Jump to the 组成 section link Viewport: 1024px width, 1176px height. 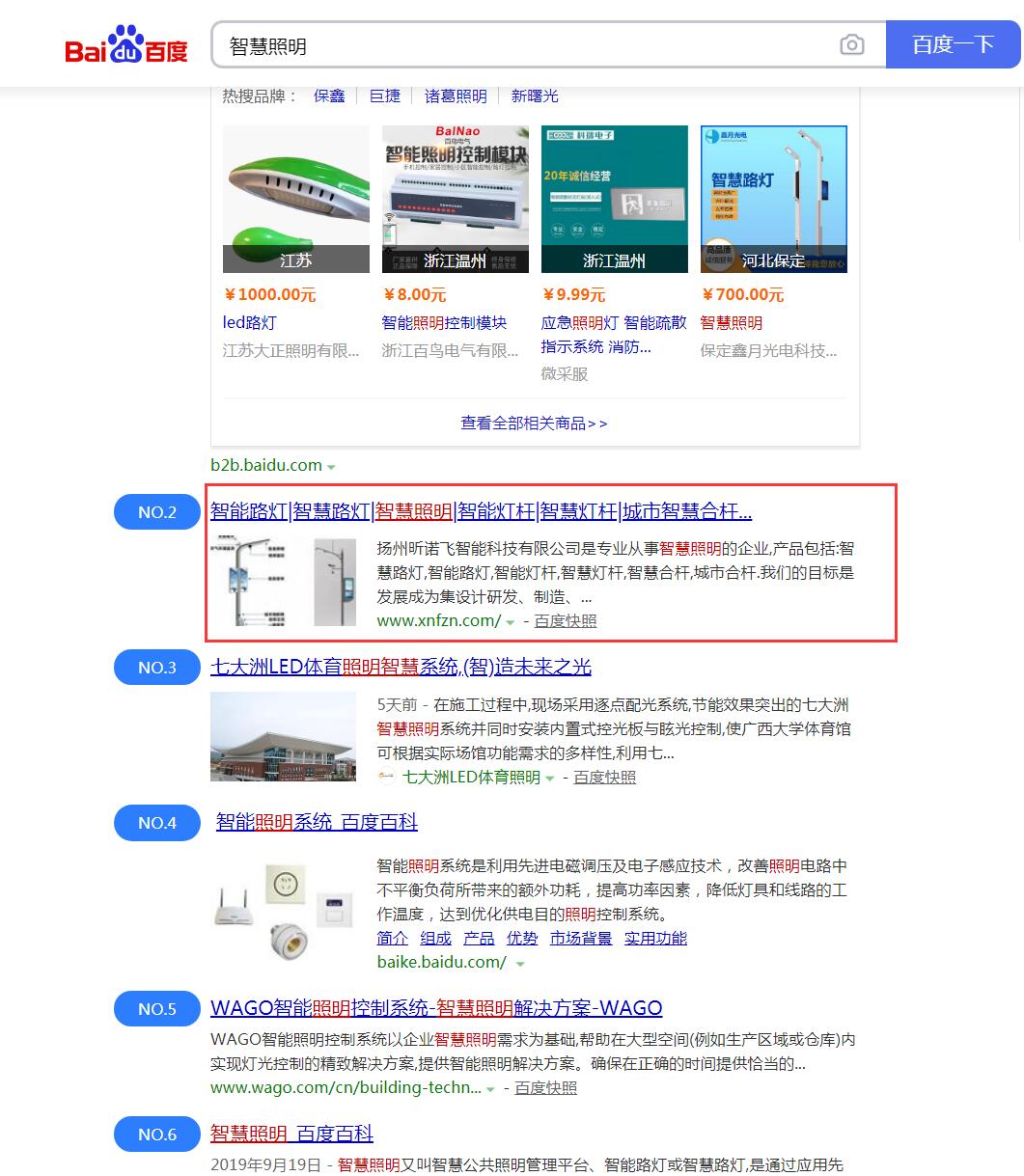point(436,938)
